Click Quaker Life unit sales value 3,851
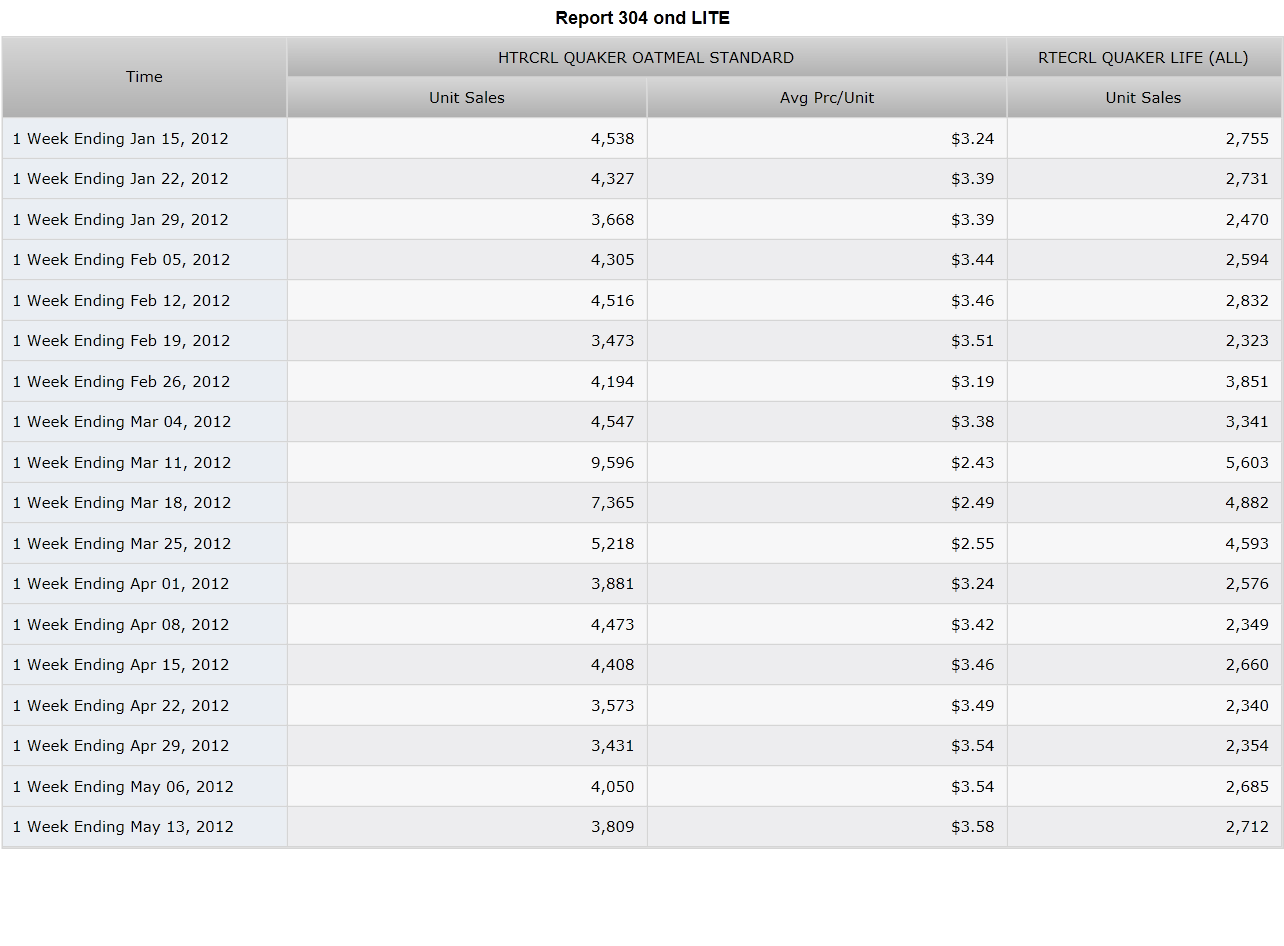 click(x=1247, y=382)
